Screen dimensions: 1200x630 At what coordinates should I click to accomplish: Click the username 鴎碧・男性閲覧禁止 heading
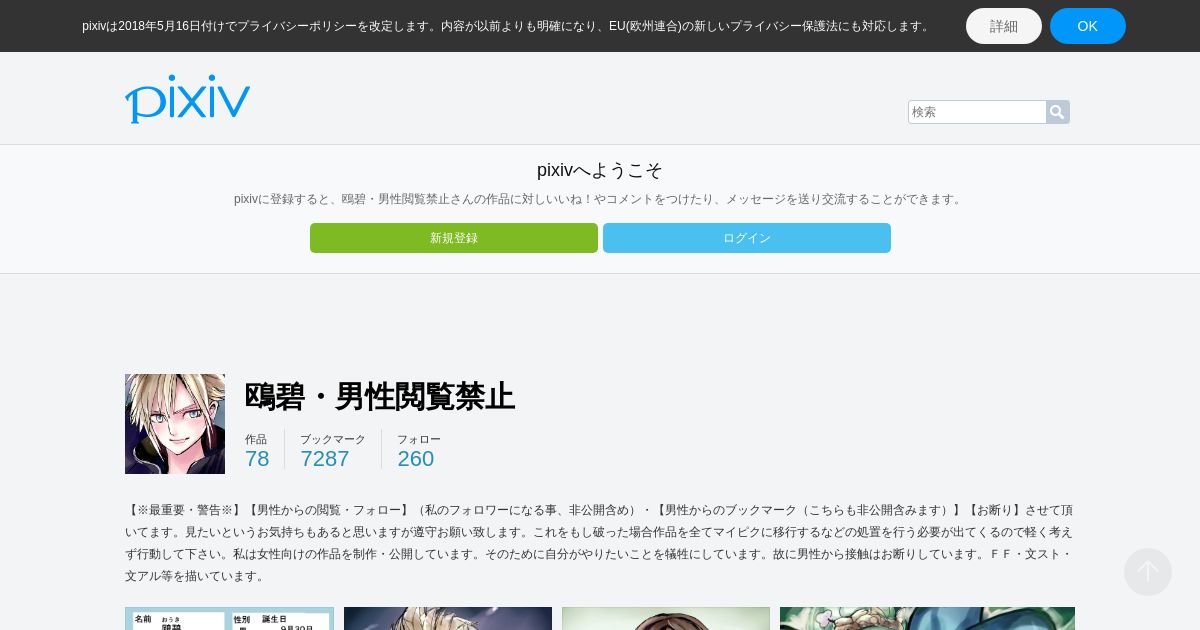380,396
